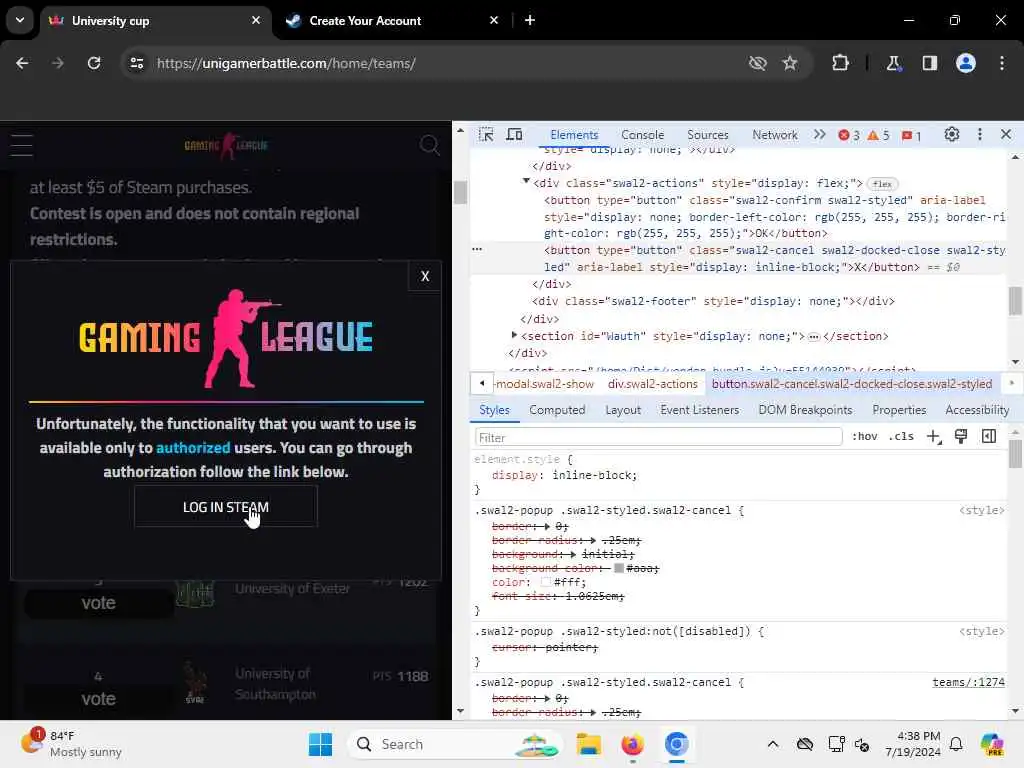This screenshot has width=1024, height=768.
Task: Click the DevTools inspect element picker icon
Action: (486, 135)
